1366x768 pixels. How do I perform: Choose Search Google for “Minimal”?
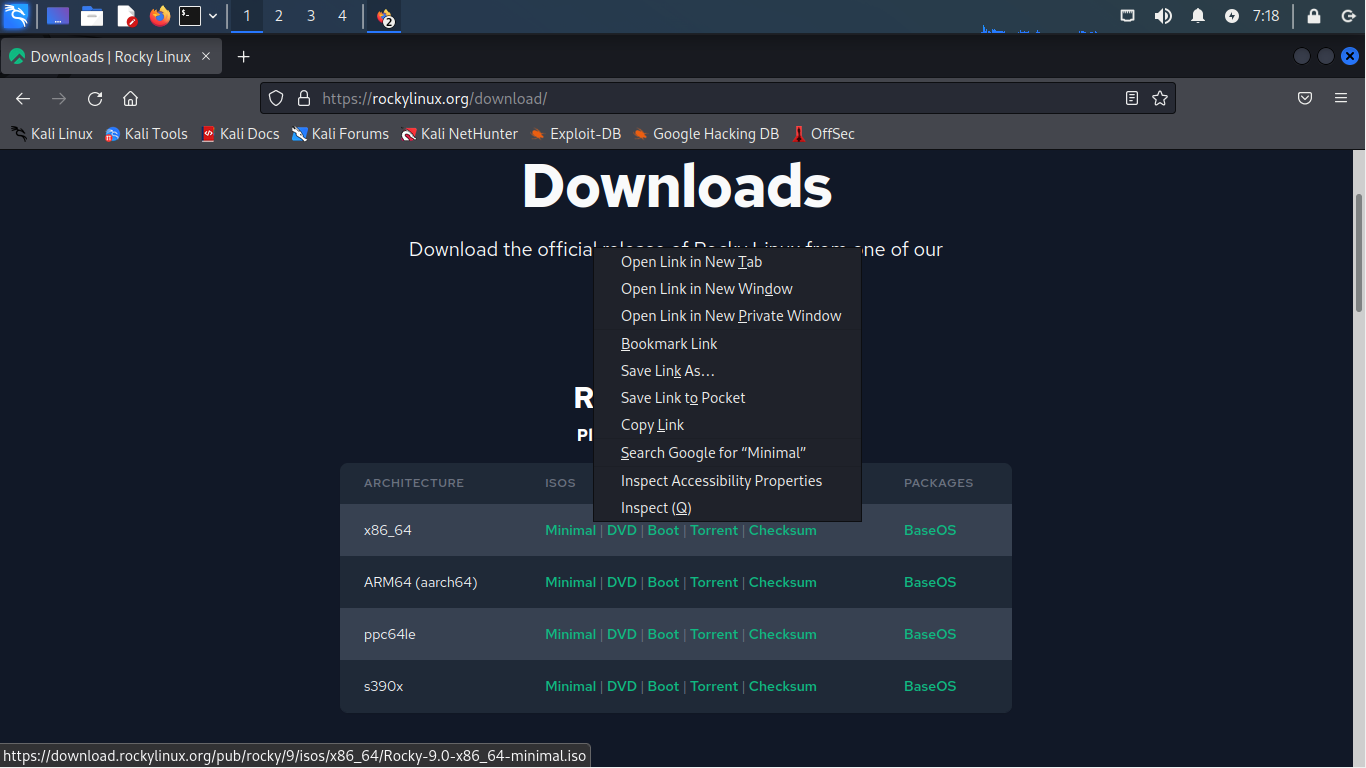[x=727, y=453]
